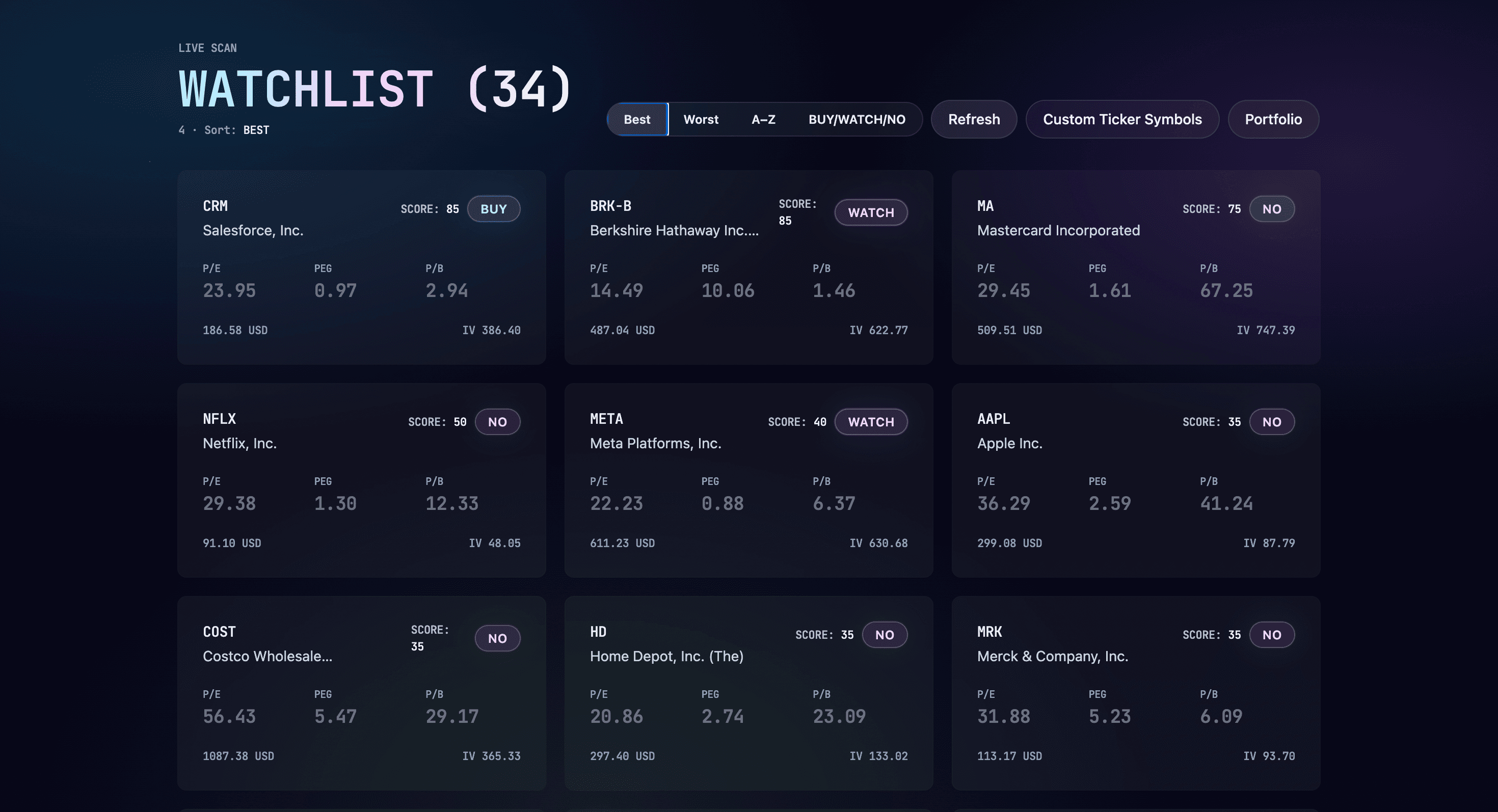Click HD price 297.40 USD
This screenshot has width=1498, height=812.
622,755
